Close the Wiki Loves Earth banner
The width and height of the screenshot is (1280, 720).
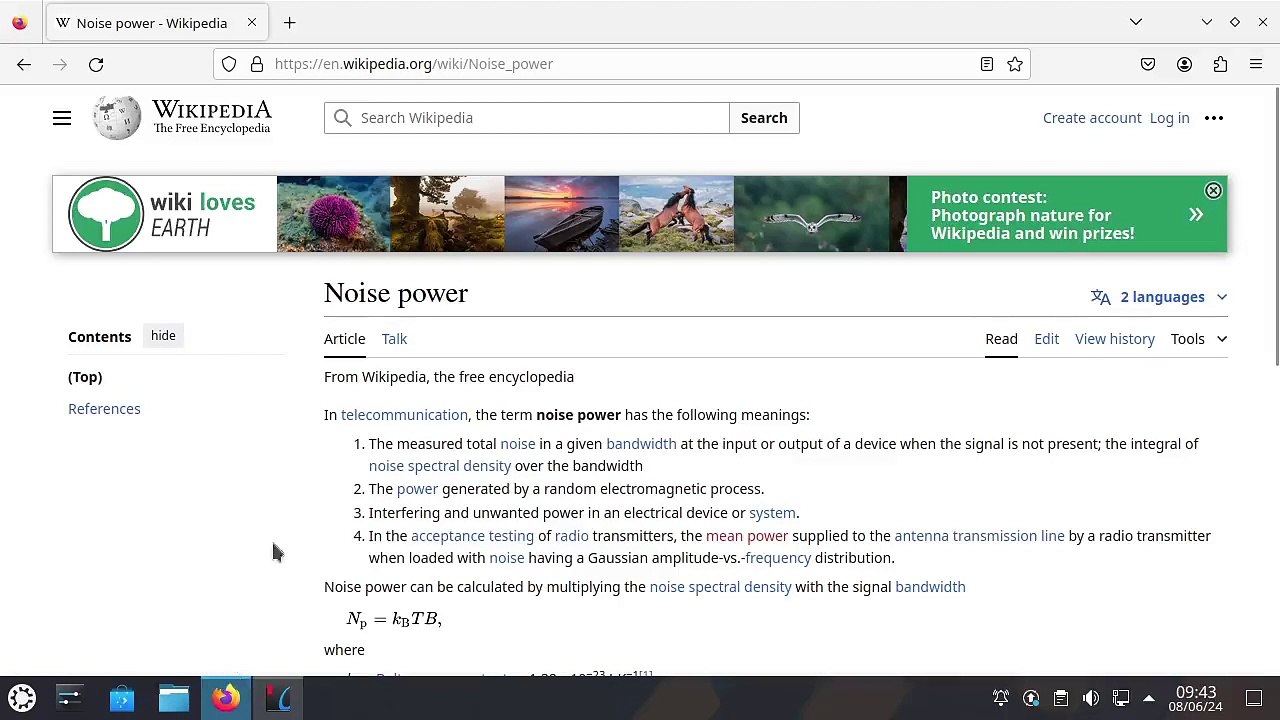click(1213, 191)
